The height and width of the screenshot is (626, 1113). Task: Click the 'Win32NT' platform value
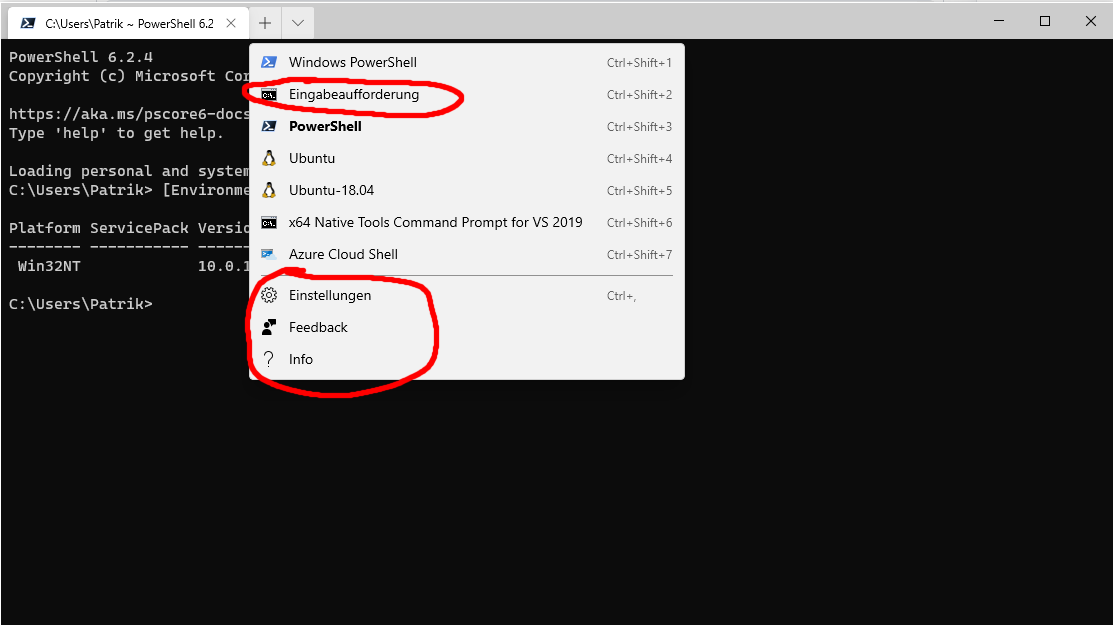49,266
